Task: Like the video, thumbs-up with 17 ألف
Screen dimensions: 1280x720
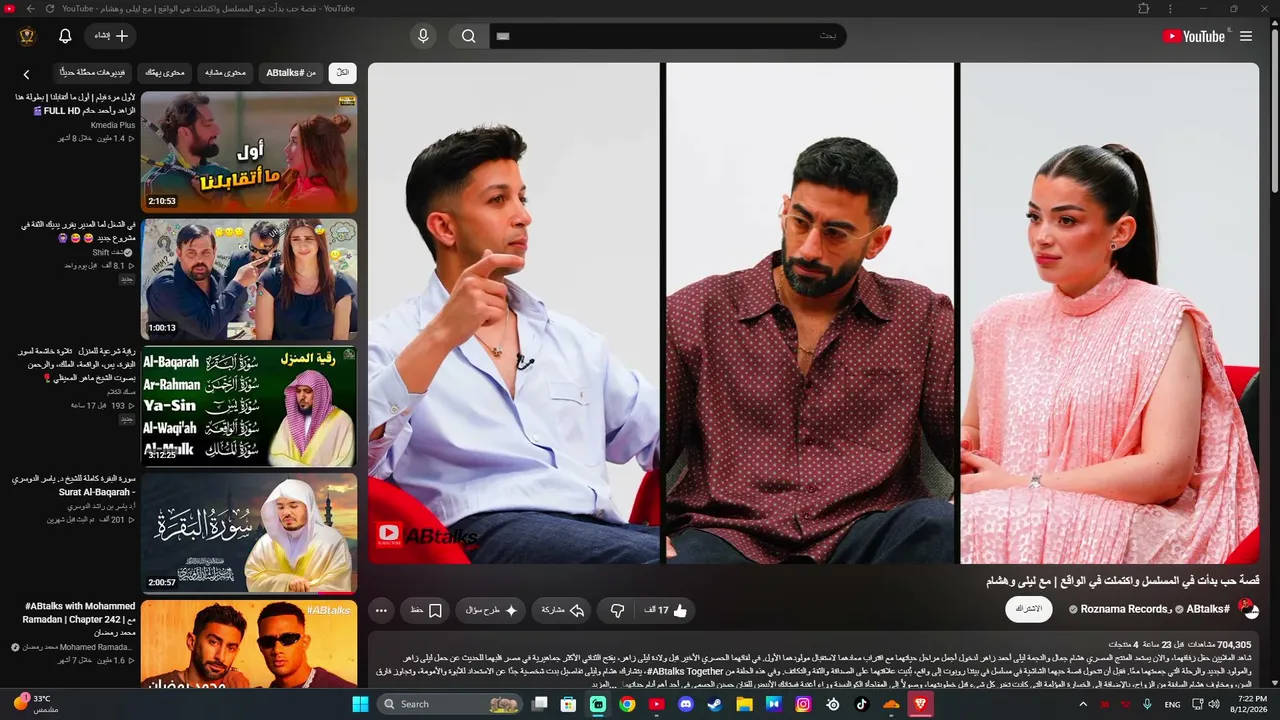Action: (666, 610)
